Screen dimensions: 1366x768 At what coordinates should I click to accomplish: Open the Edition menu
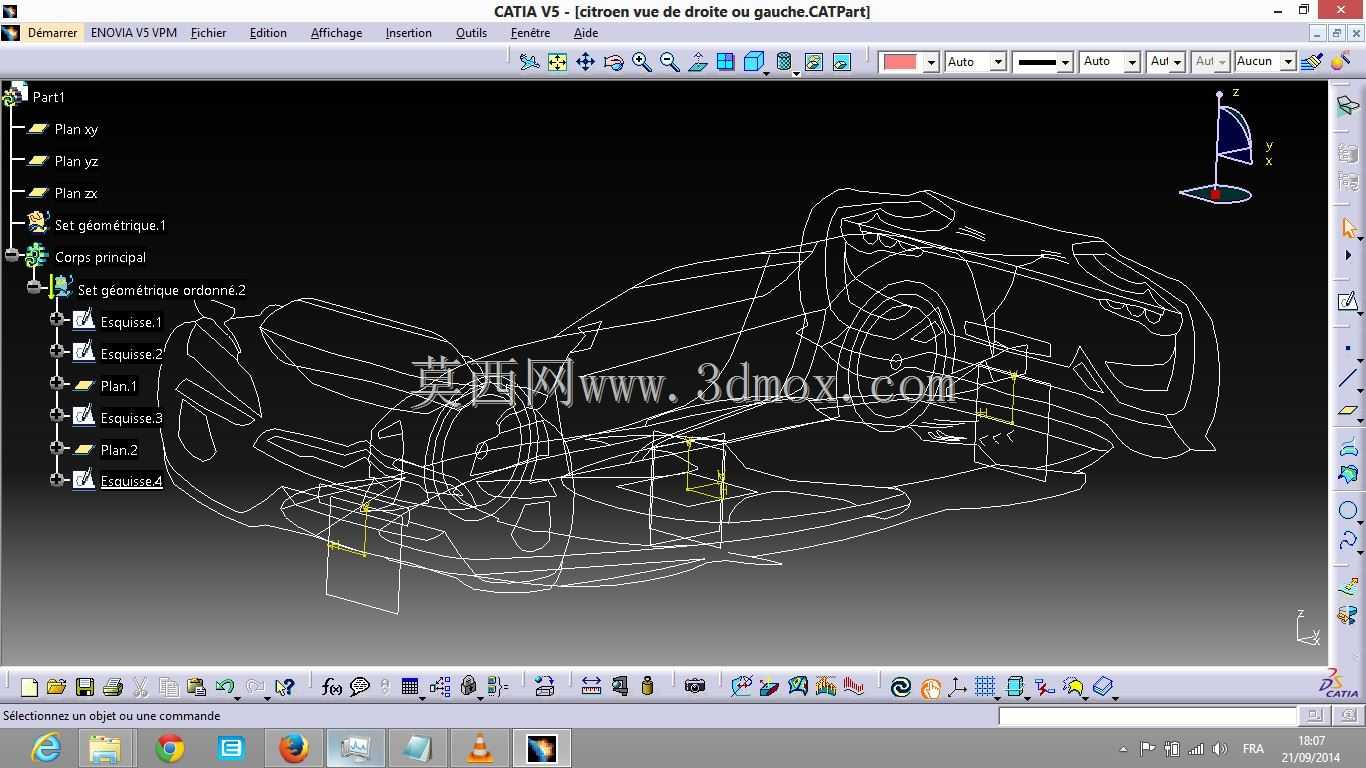coord(268,33)
